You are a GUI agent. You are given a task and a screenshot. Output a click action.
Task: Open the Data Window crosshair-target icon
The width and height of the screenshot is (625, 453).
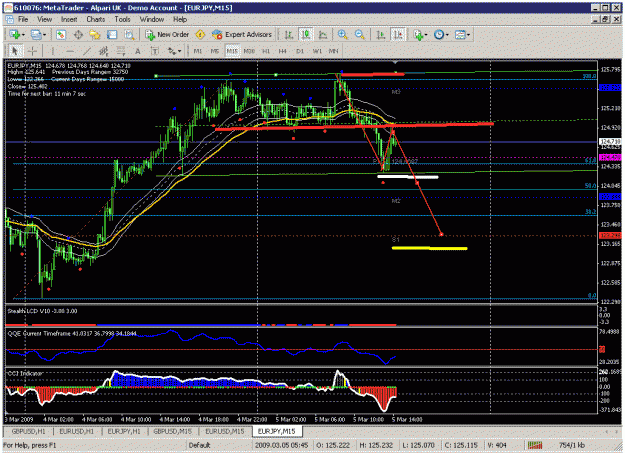tap(78, 35)
